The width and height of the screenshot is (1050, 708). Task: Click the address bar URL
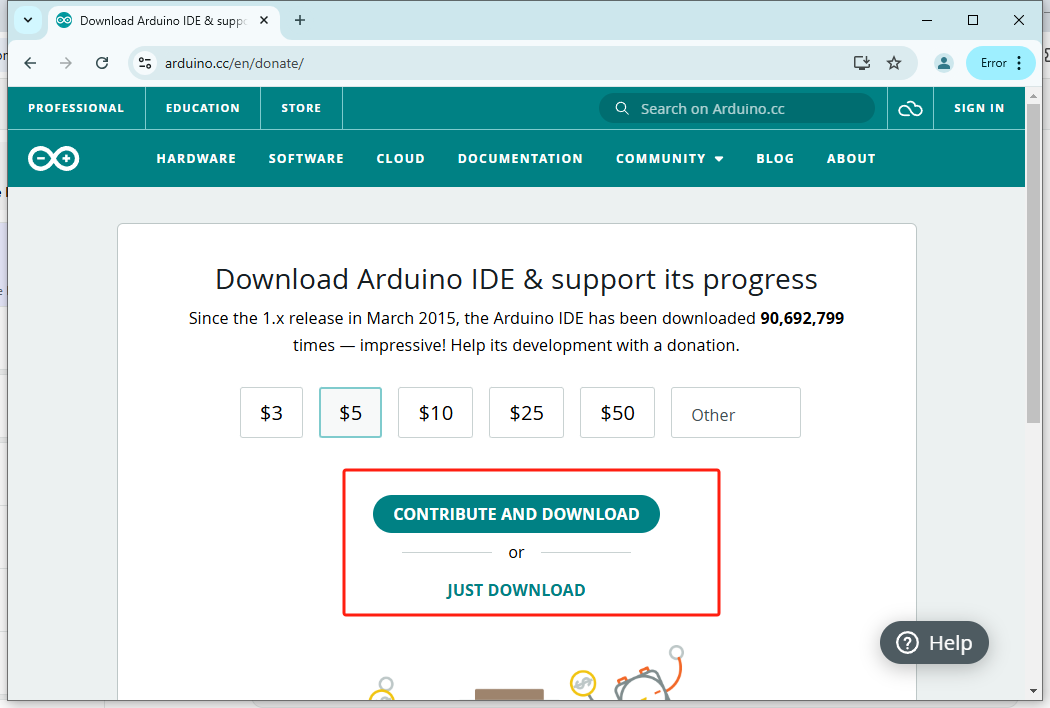pos(234,63)
